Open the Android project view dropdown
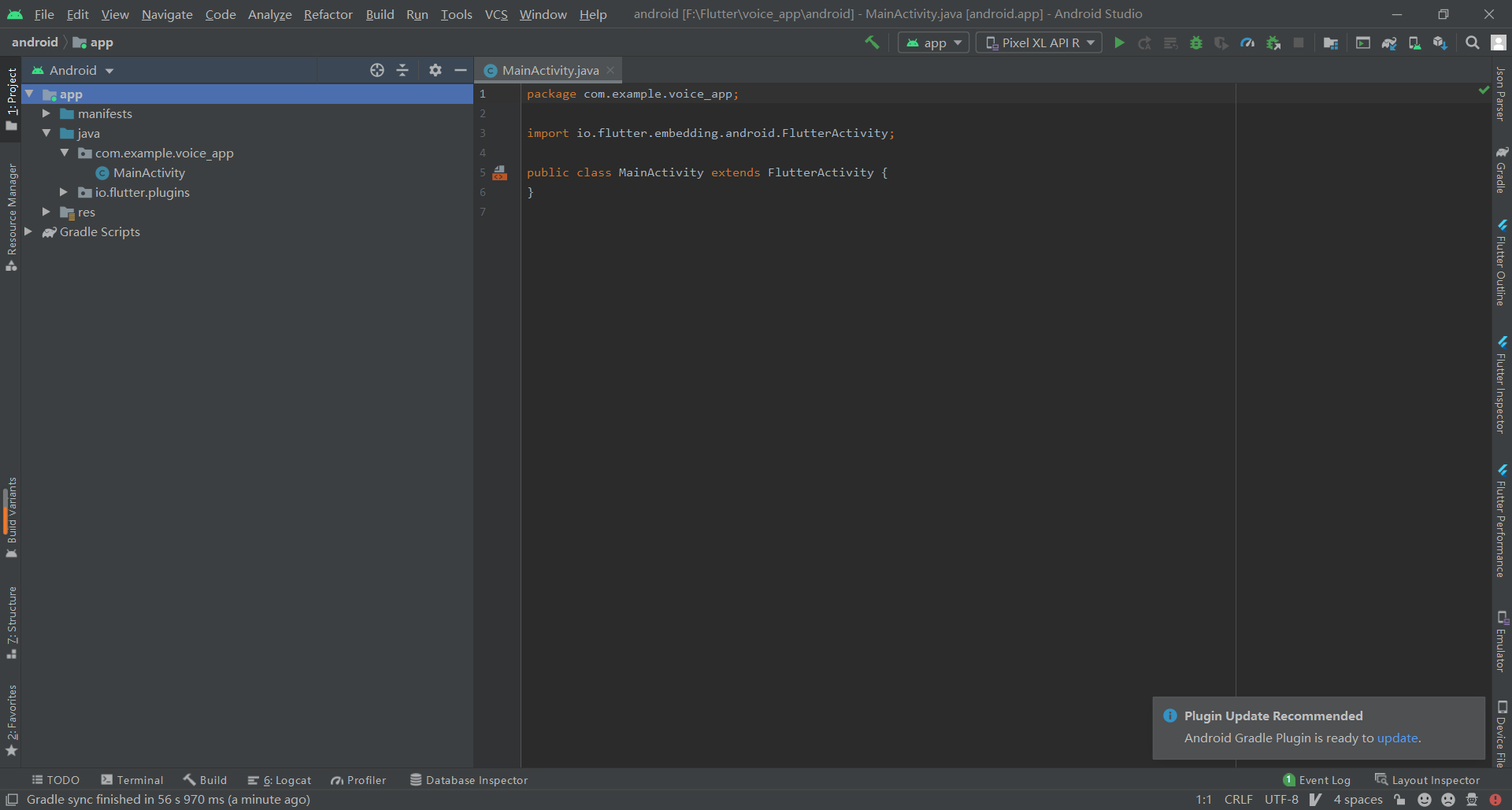This screenshot has height=810, width=1512. (72, 70)
